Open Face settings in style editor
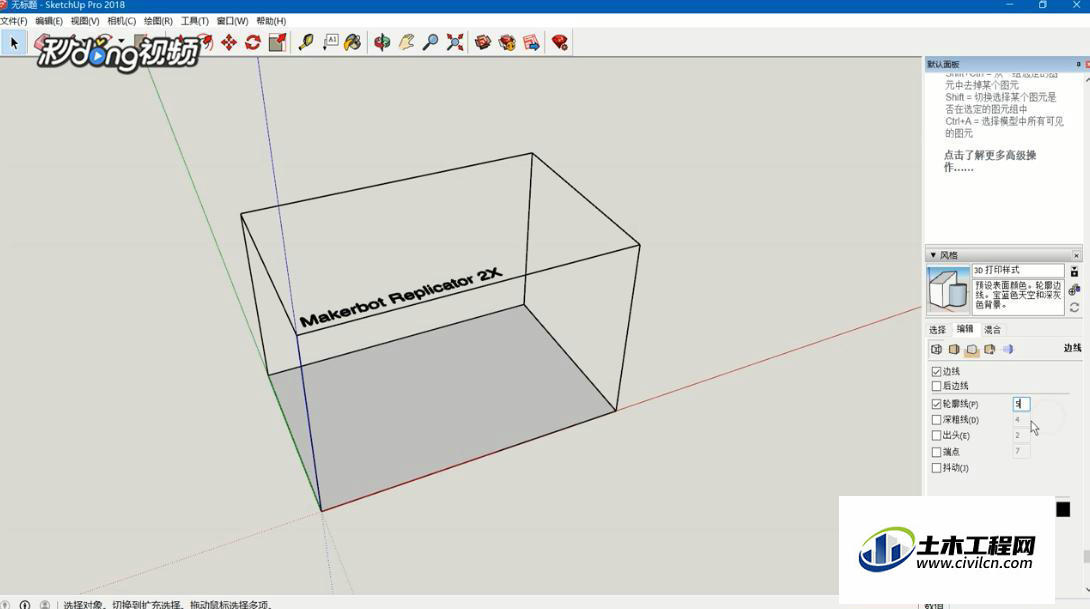The height and width of the screenshot is (609, 1090). 954,349
